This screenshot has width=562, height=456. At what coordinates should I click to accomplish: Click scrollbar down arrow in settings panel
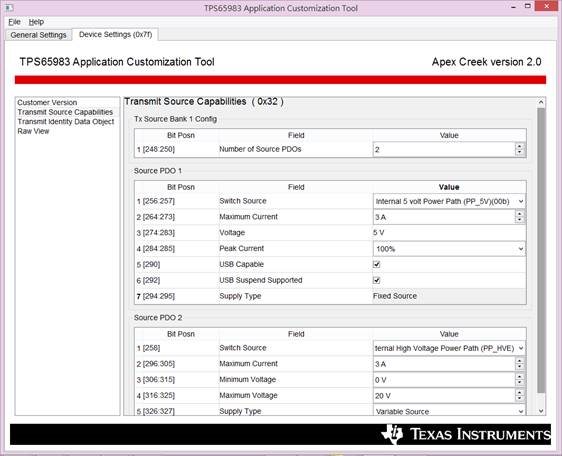point(541,411)
